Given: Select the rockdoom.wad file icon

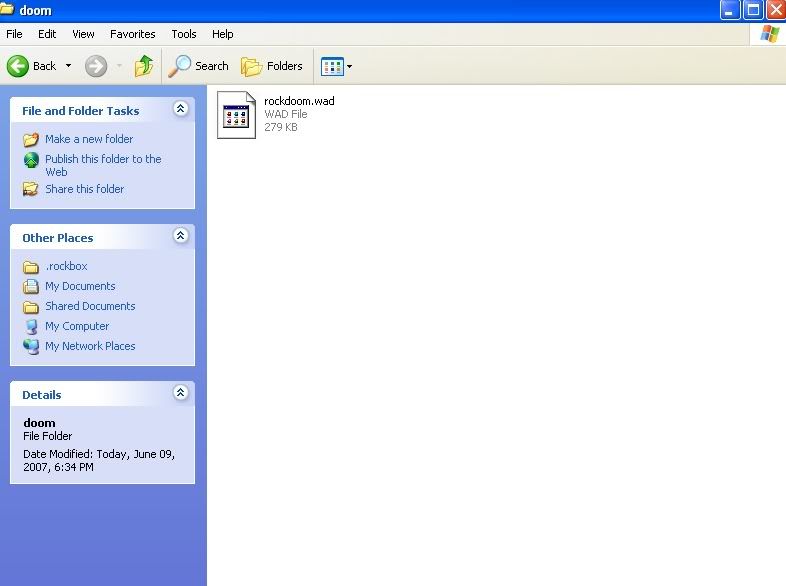Looking at the screenshot, I should (x=236, y=114).
